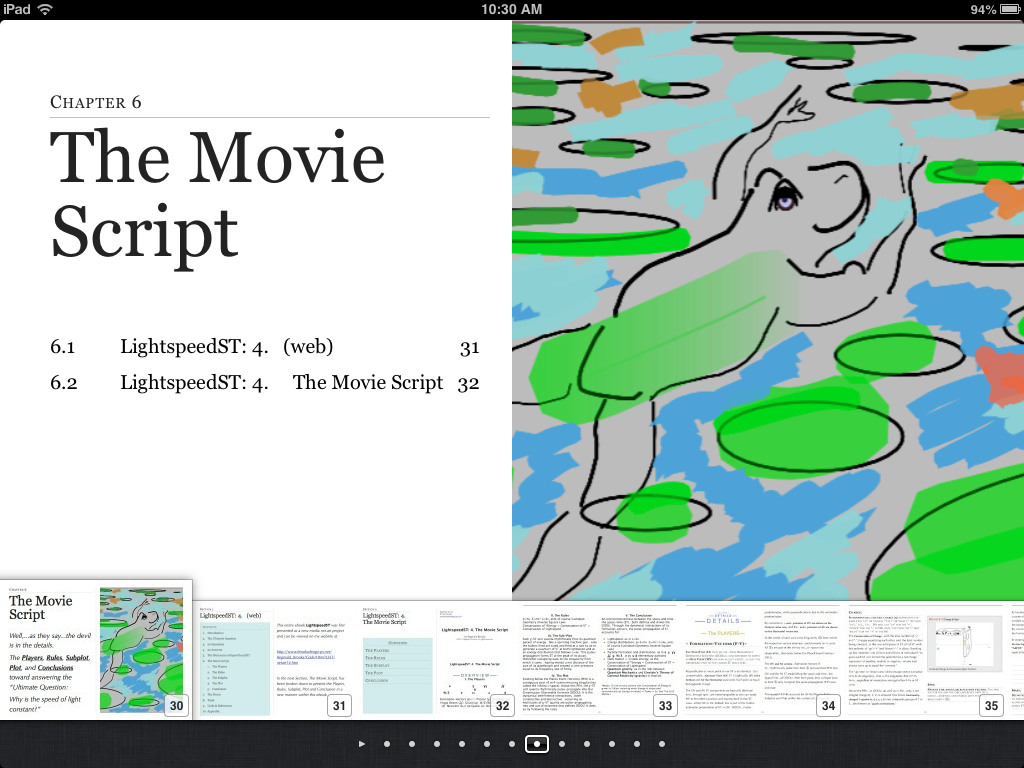This screenshot has width=1024, height=768.
Task: Click the first navigation dot
Action: (x=387, y=744)
